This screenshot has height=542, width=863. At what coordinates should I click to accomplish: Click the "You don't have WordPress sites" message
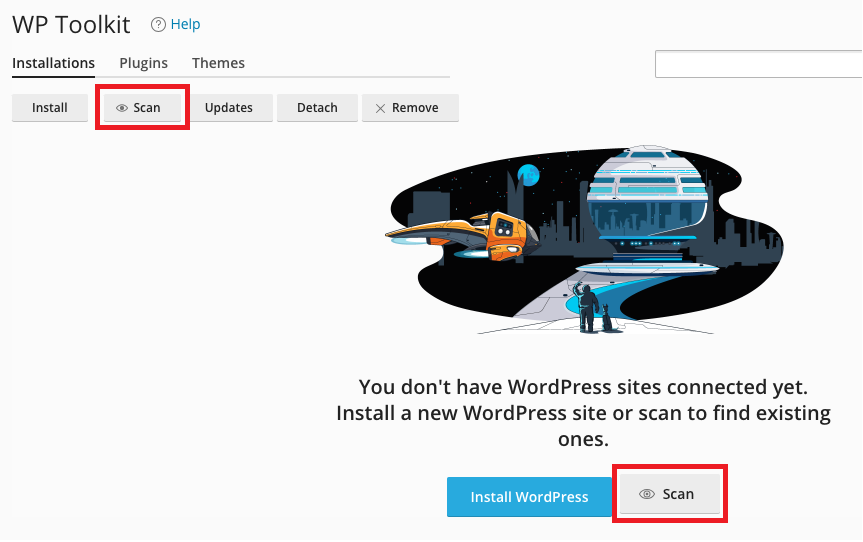tap(583, 387)
